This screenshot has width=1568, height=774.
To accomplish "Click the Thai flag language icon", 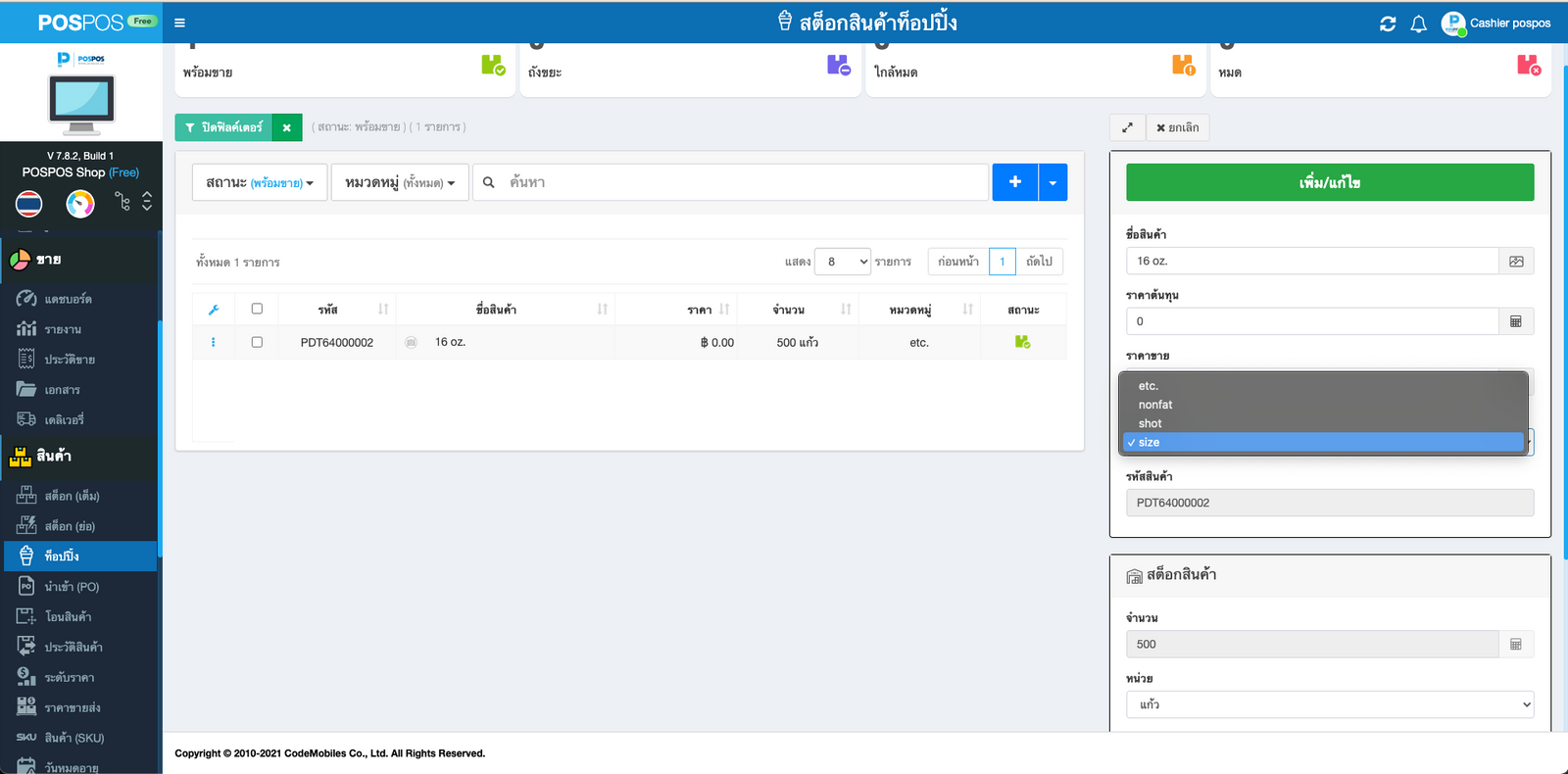I will pyautogui.click(x=29, y=203).
